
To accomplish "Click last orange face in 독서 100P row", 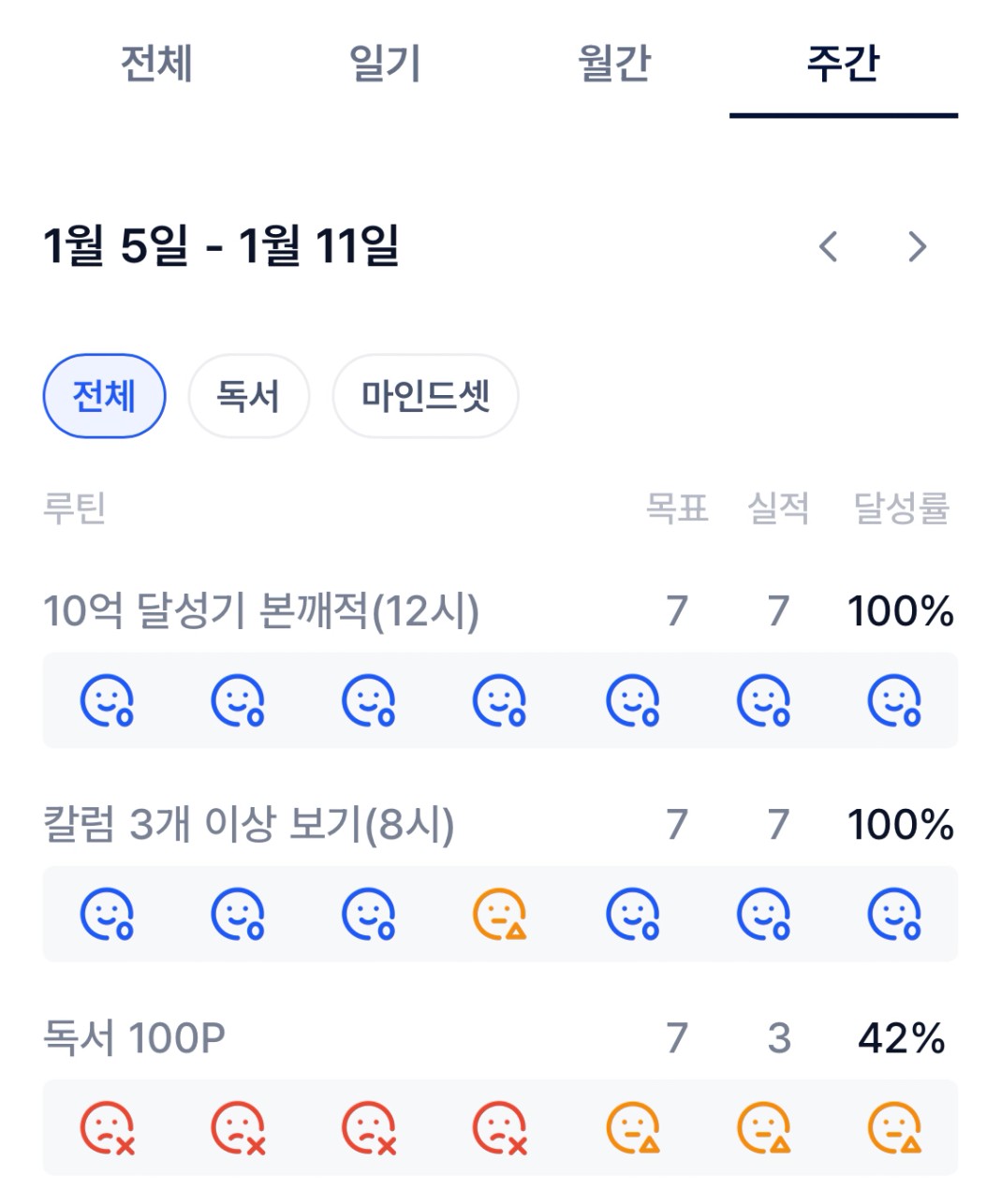I will 894,1127.
